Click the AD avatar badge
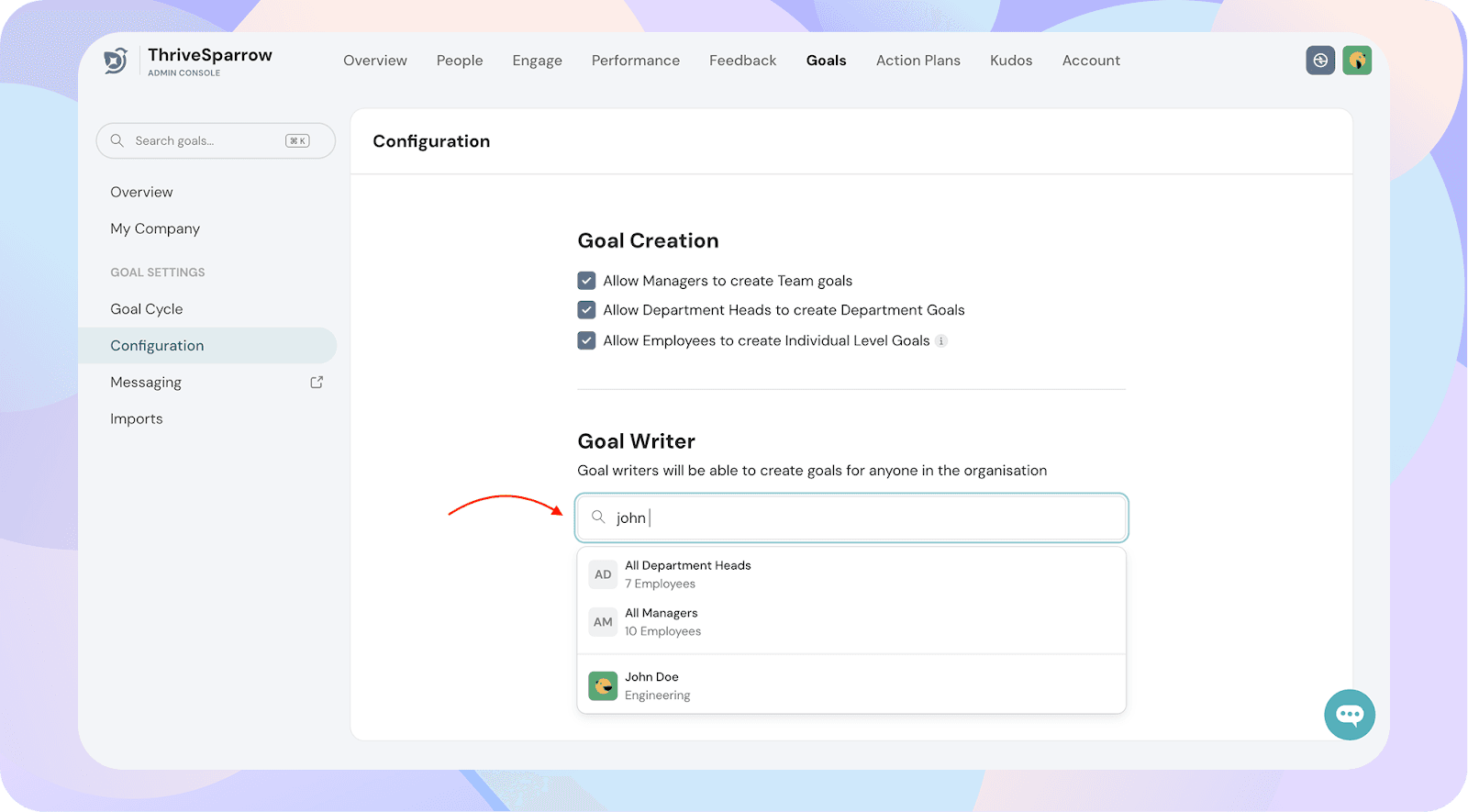The width and height of the screenshot is (1468, 812). tap(603, 574)
